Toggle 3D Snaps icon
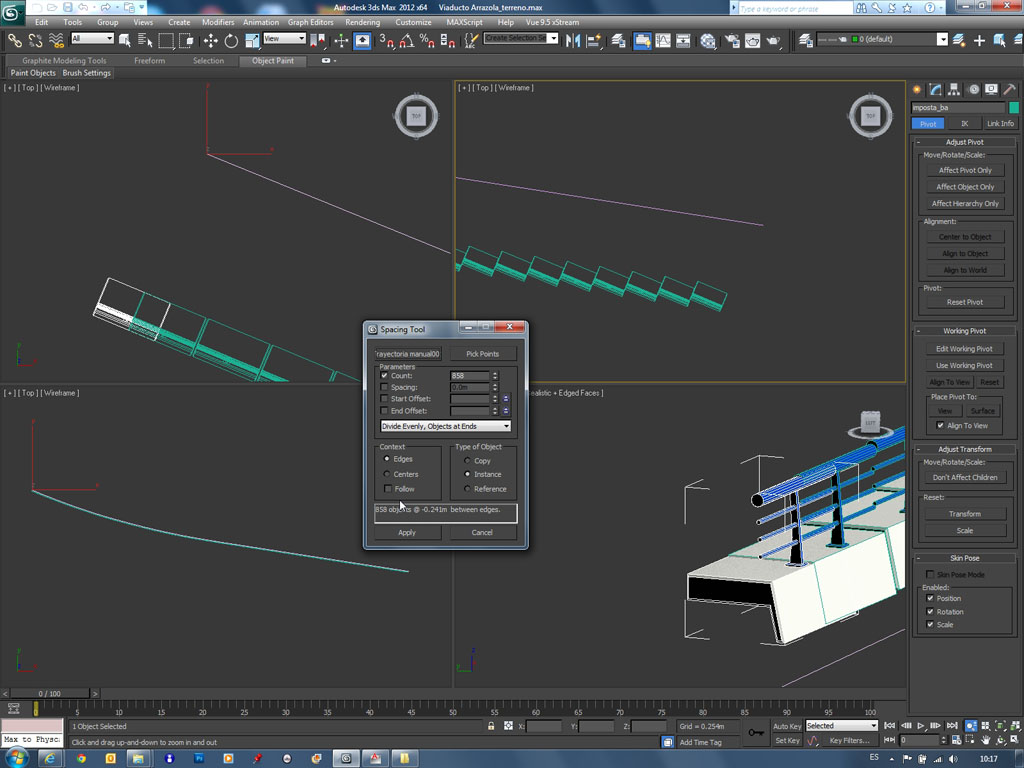This screenshot has width=1024, height=768. [387, 40]
